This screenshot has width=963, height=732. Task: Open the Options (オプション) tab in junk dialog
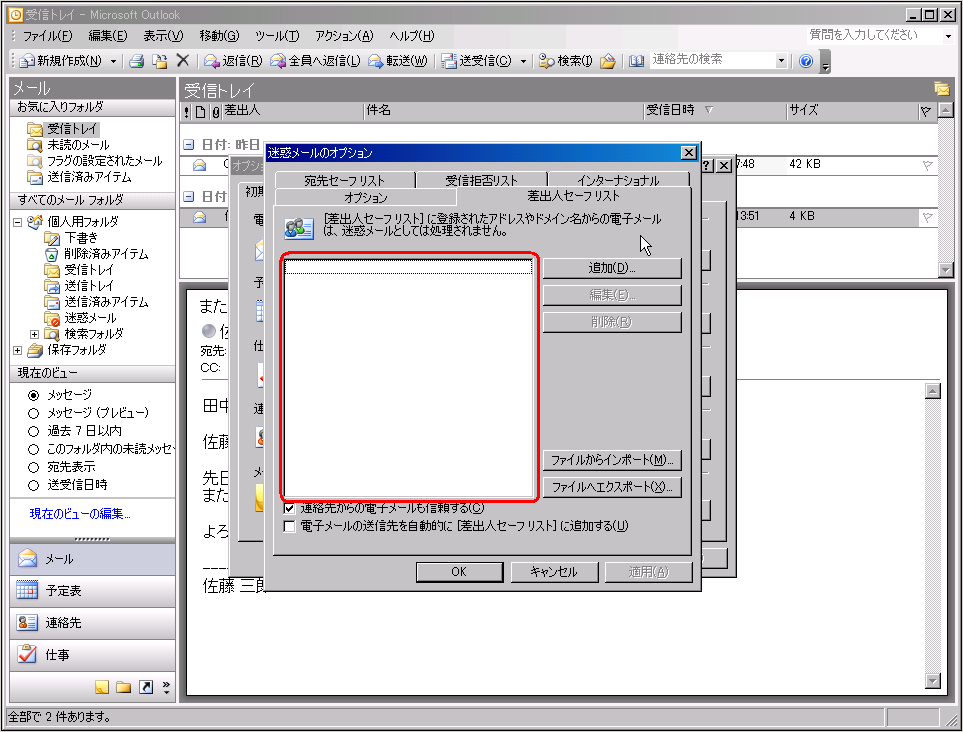[x=365, y=197]
